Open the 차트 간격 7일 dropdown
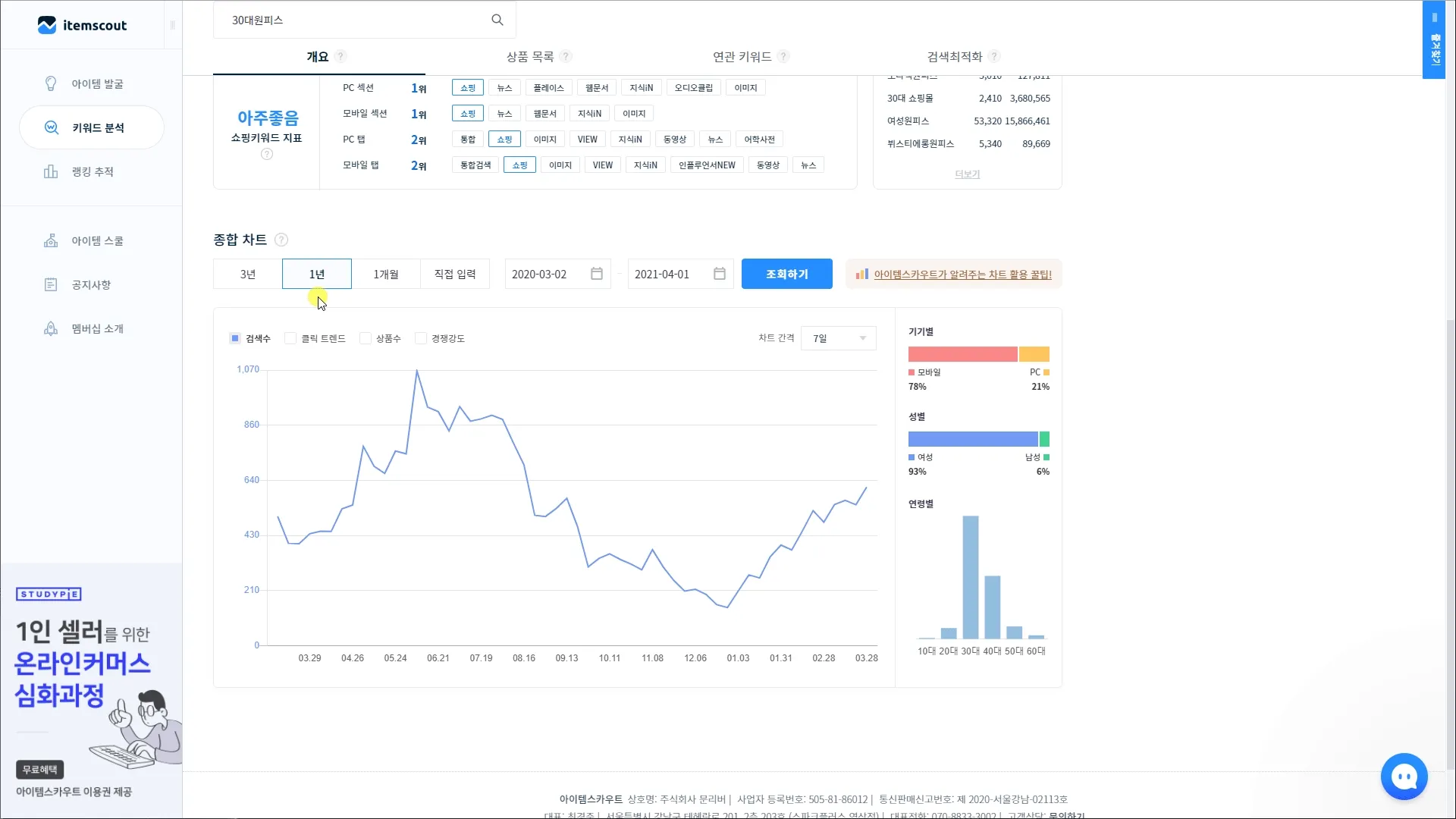1456x819 pixels. tap(838, 338)
